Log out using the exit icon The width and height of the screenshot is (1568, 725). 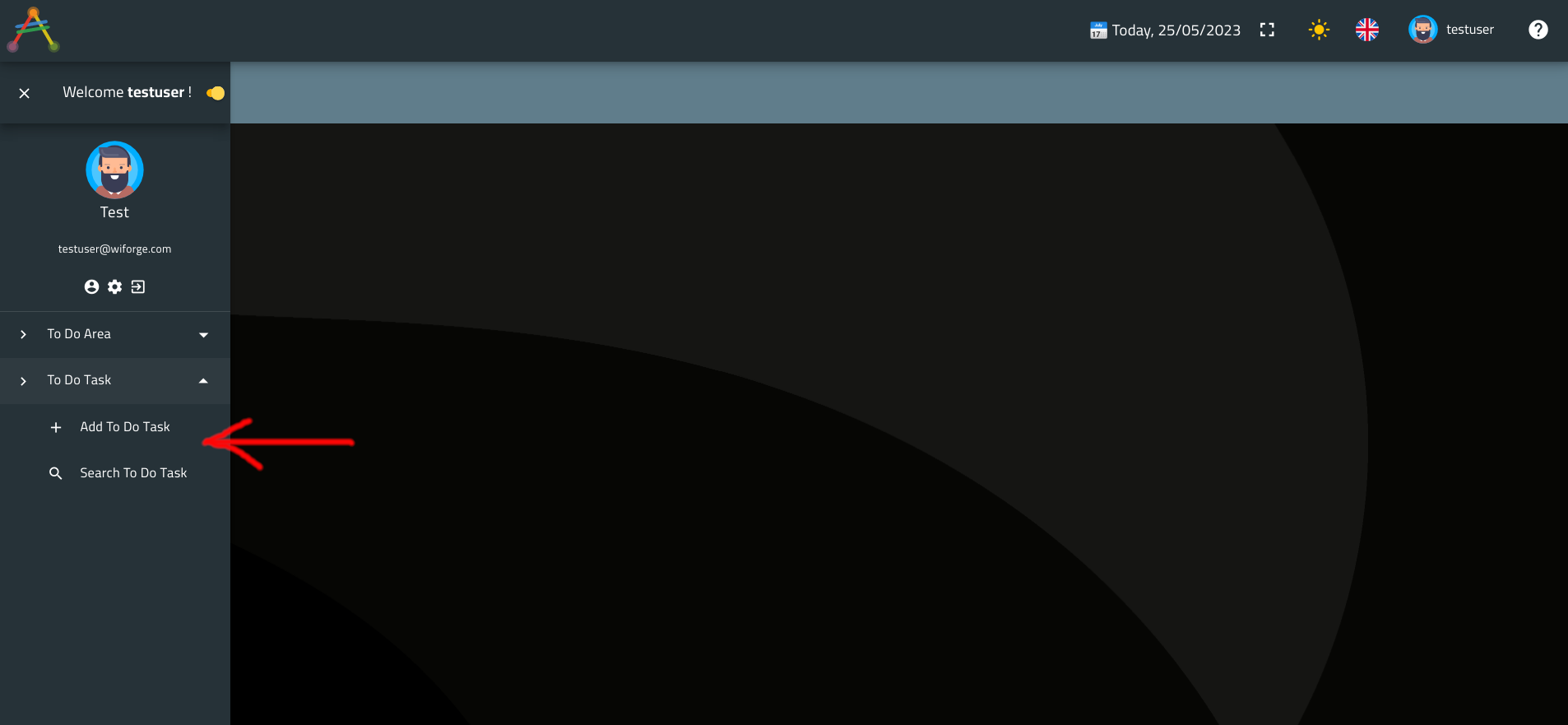pos(137,286)
